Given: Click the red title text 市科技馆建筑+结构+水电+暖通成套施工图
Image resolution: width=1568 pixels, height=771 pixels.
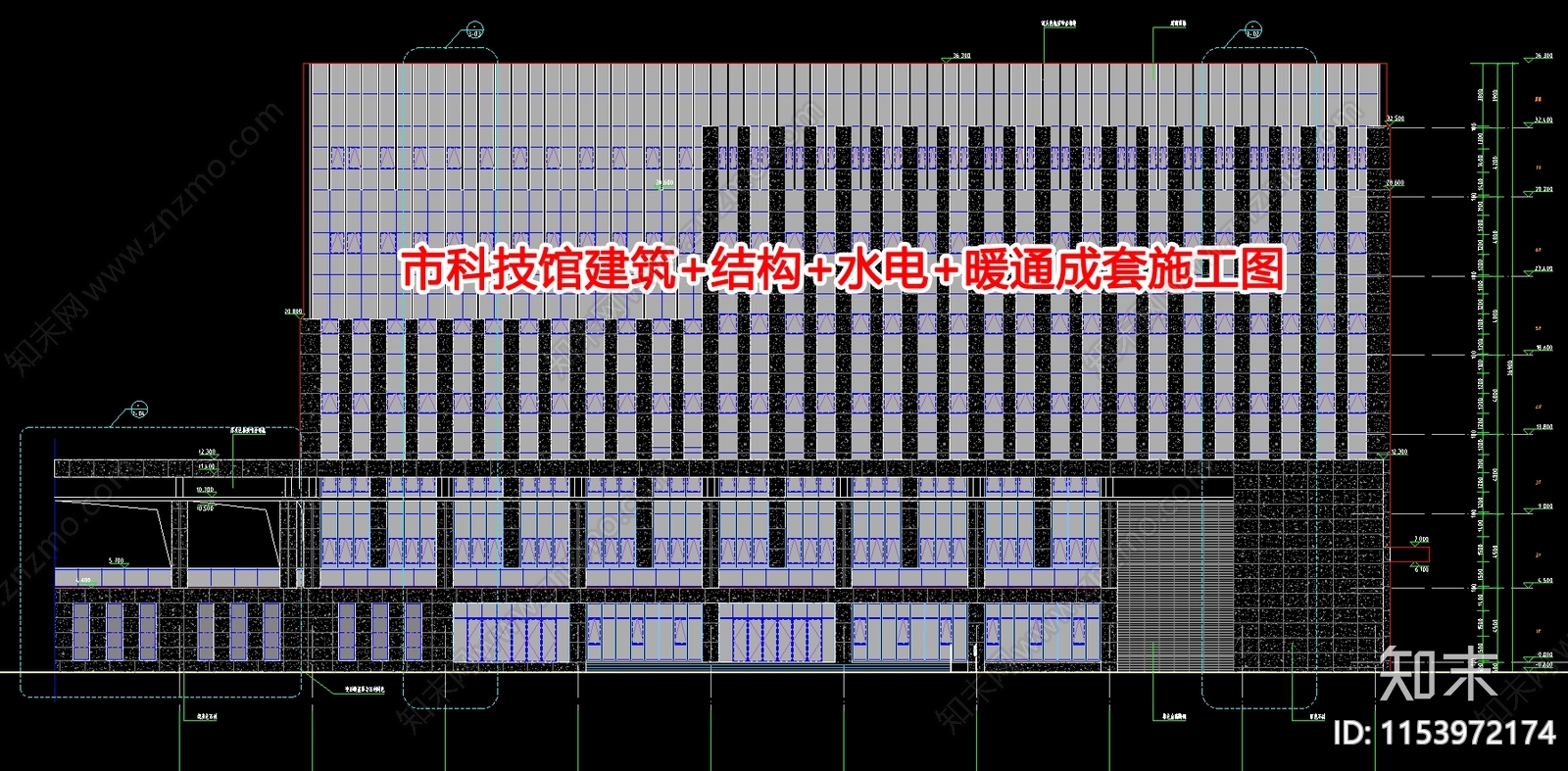Looking at the screenshot, I should 843,269.
